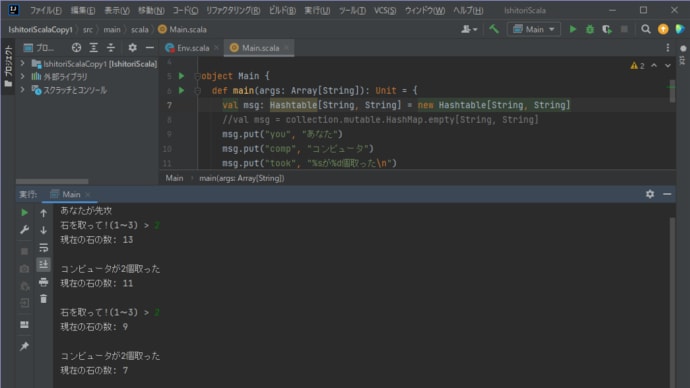Fold the object Main code block
Image resolution: width=690 pixels, height=388 pixels.
tap(197, 76)
